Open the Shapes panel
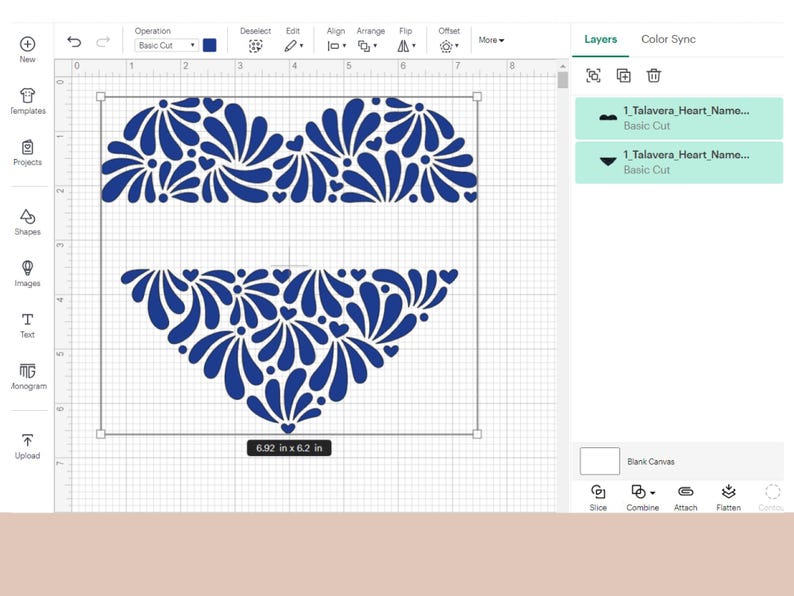Screen dimensions: 794x596 click(x=27, y=222)
